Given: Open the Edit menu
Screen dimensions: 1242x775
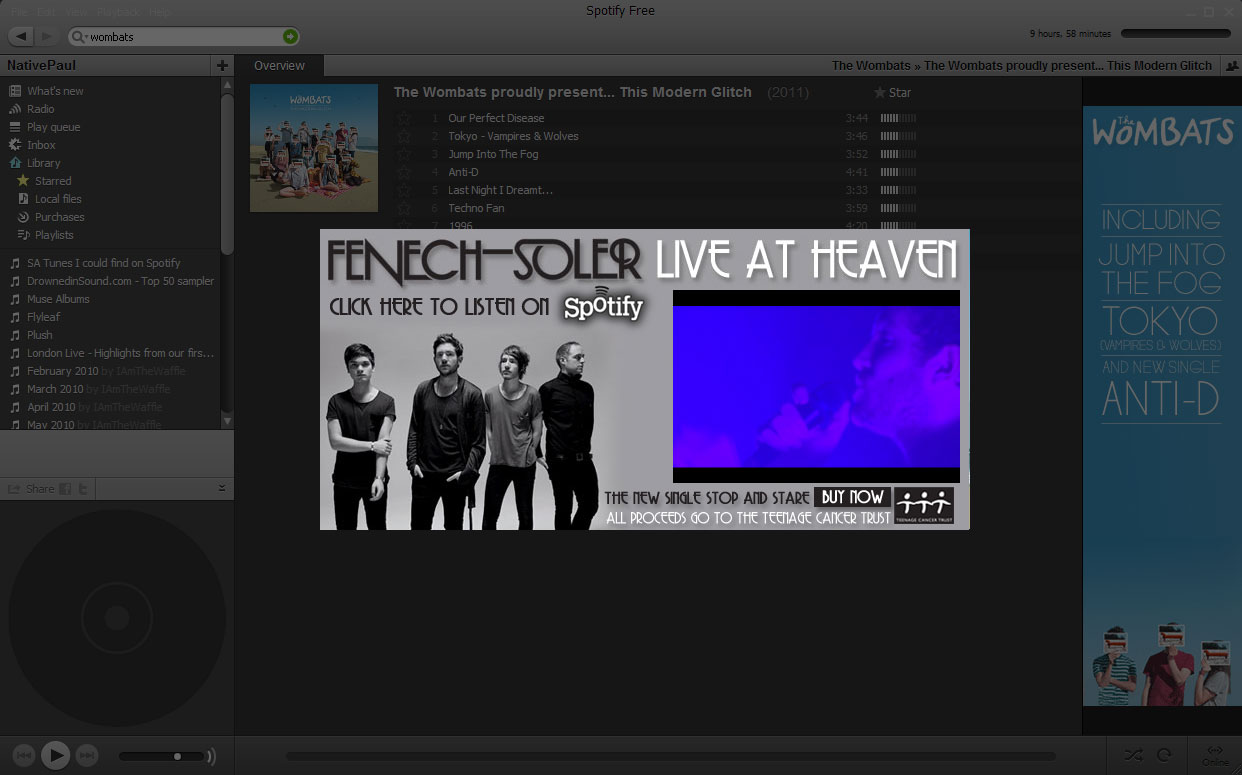Looking at the screenshot, I should [46, 12].
